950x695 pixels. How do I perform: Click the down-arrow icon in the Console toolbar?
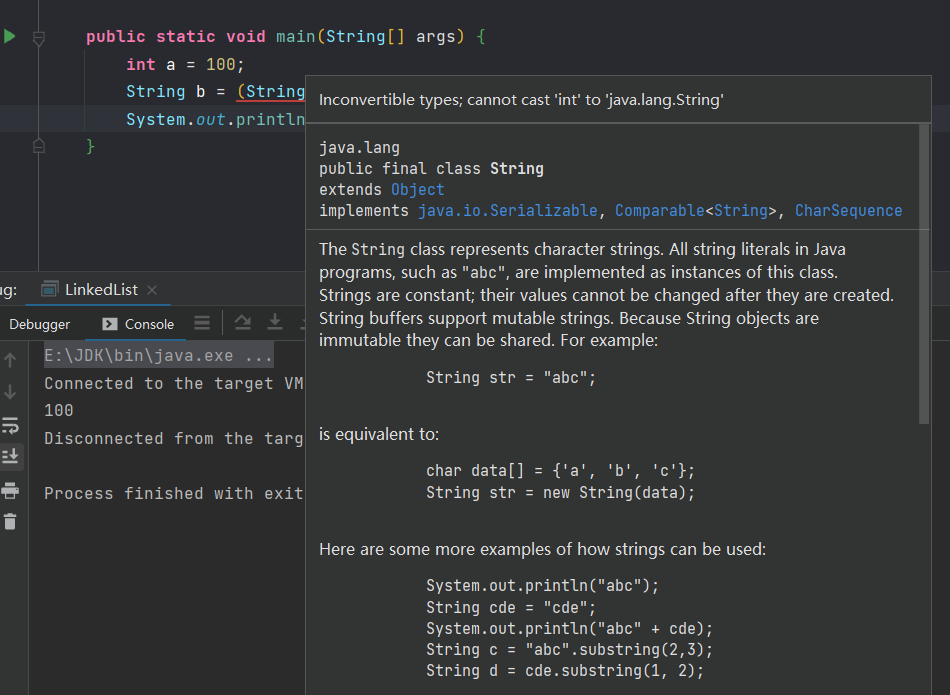pyautogui.click(x=275, y=322)
